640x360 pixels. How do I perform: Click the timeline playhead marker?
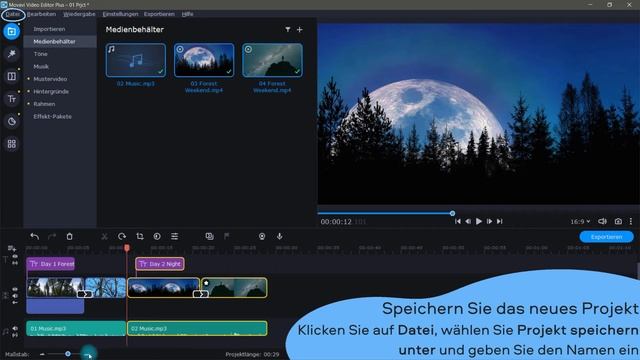(127, 248)
